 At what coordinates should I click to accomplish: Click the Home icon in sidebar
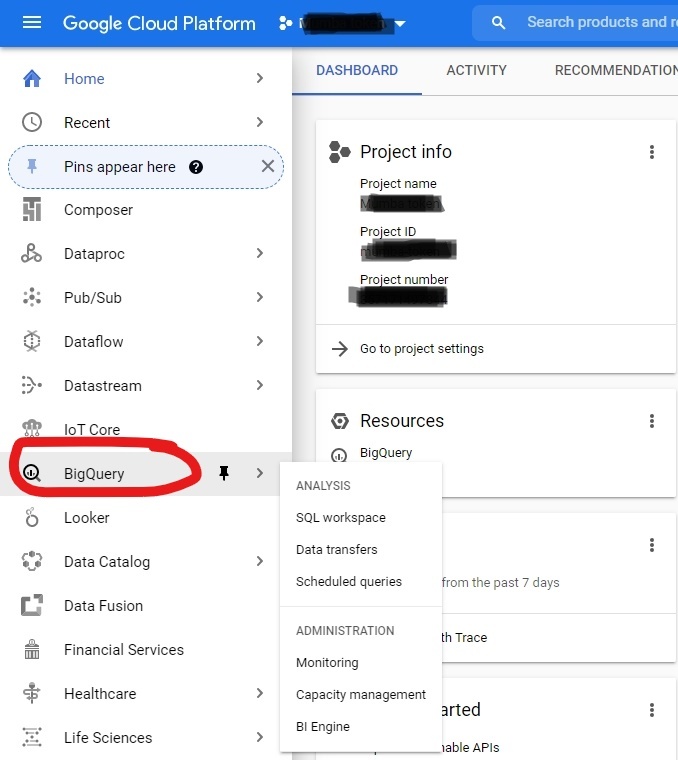click(32, 79)
